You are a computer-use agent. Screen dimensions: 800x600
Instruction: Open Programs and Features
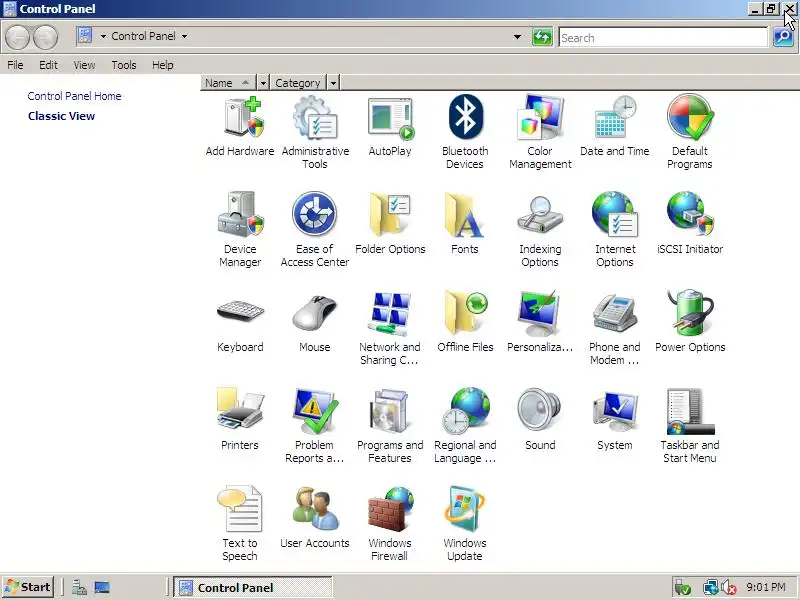(390, 426)
